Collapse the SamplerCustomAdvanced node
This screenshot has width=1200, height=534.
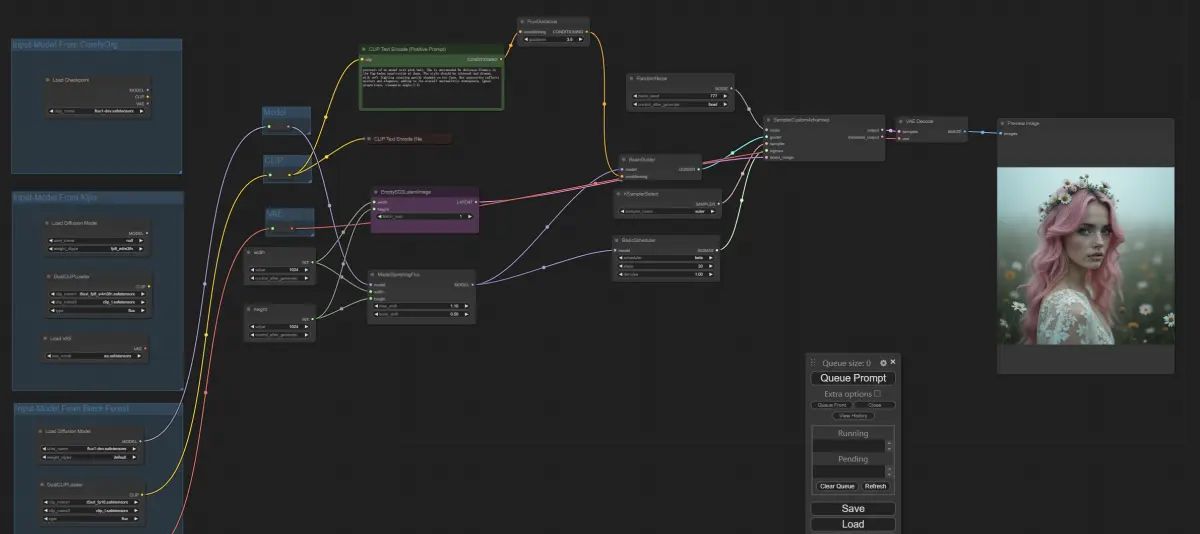pos(769,119)
